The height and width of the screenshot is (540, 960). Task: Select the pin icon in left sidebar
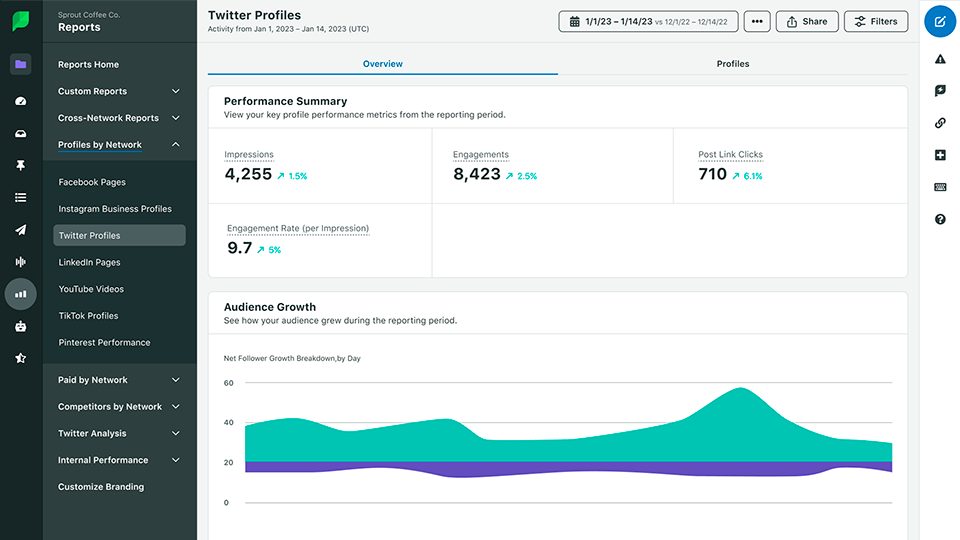point(20,166)
